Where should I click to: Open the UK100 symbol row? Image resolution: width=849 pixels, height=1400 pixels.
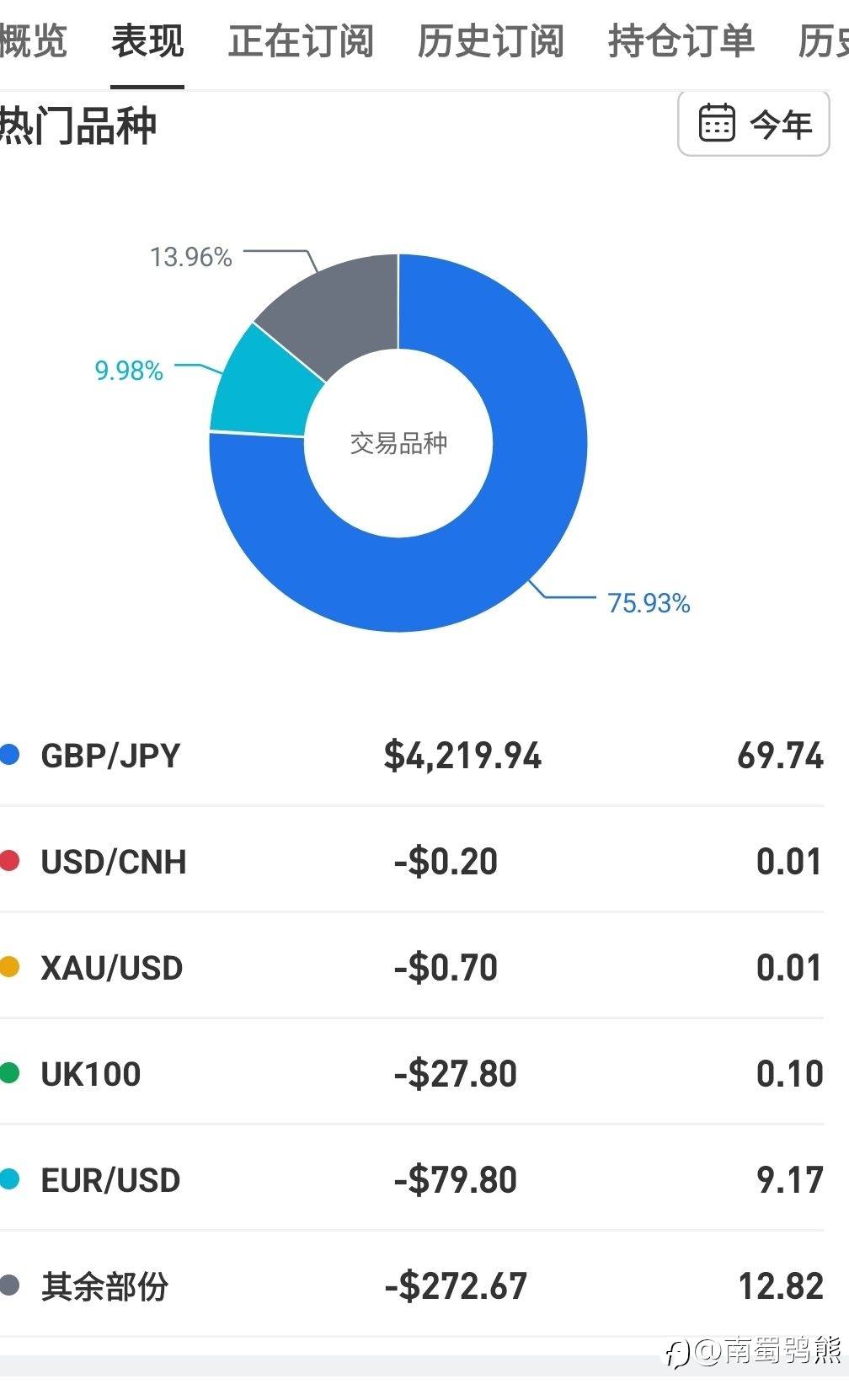tap(91, 1074)
